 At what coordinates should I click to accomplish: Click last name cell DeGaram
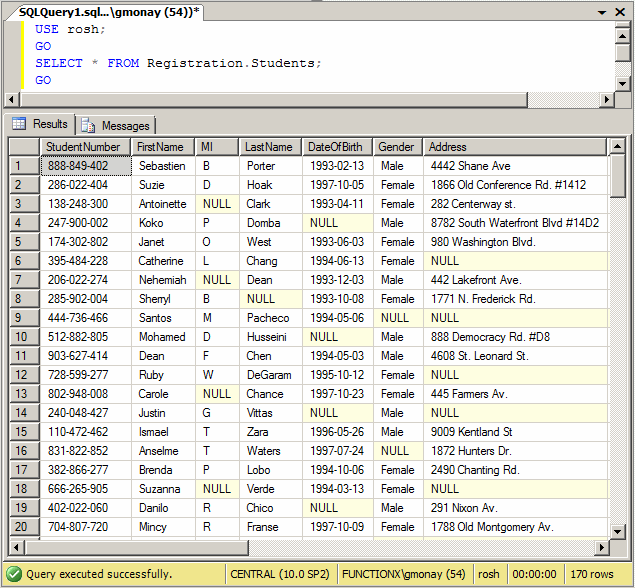point(271,375)
